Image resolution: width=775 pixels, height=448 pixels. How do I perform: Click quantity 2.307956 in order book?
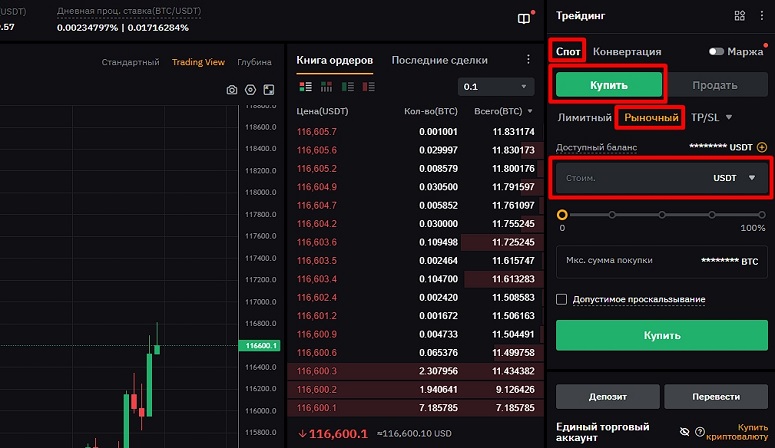(438, 371)
